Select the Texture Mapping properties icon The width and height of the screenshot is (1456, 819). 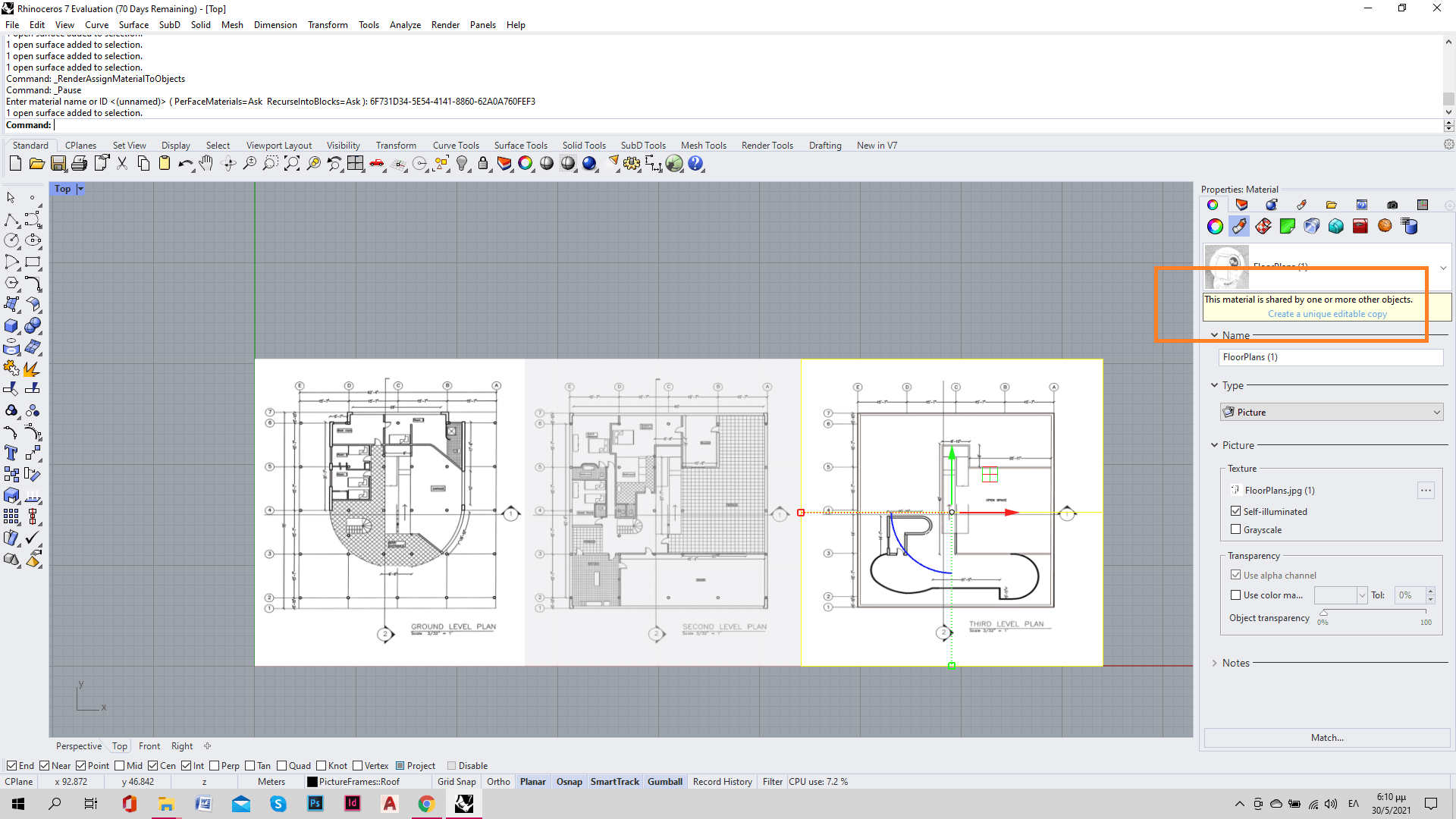(x=1263, y=226)
